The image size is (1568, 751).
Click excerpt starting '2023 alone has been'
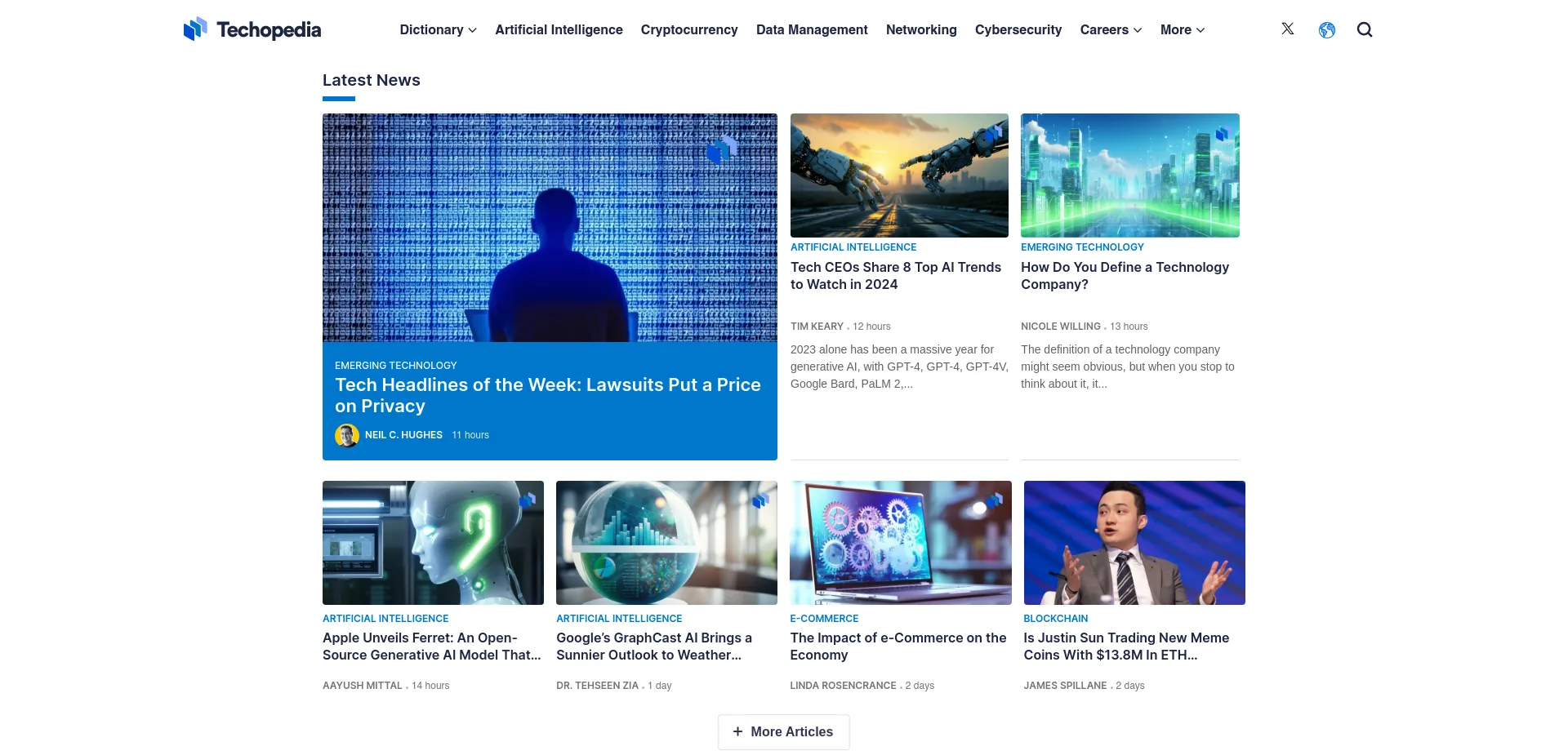point(899,367)
